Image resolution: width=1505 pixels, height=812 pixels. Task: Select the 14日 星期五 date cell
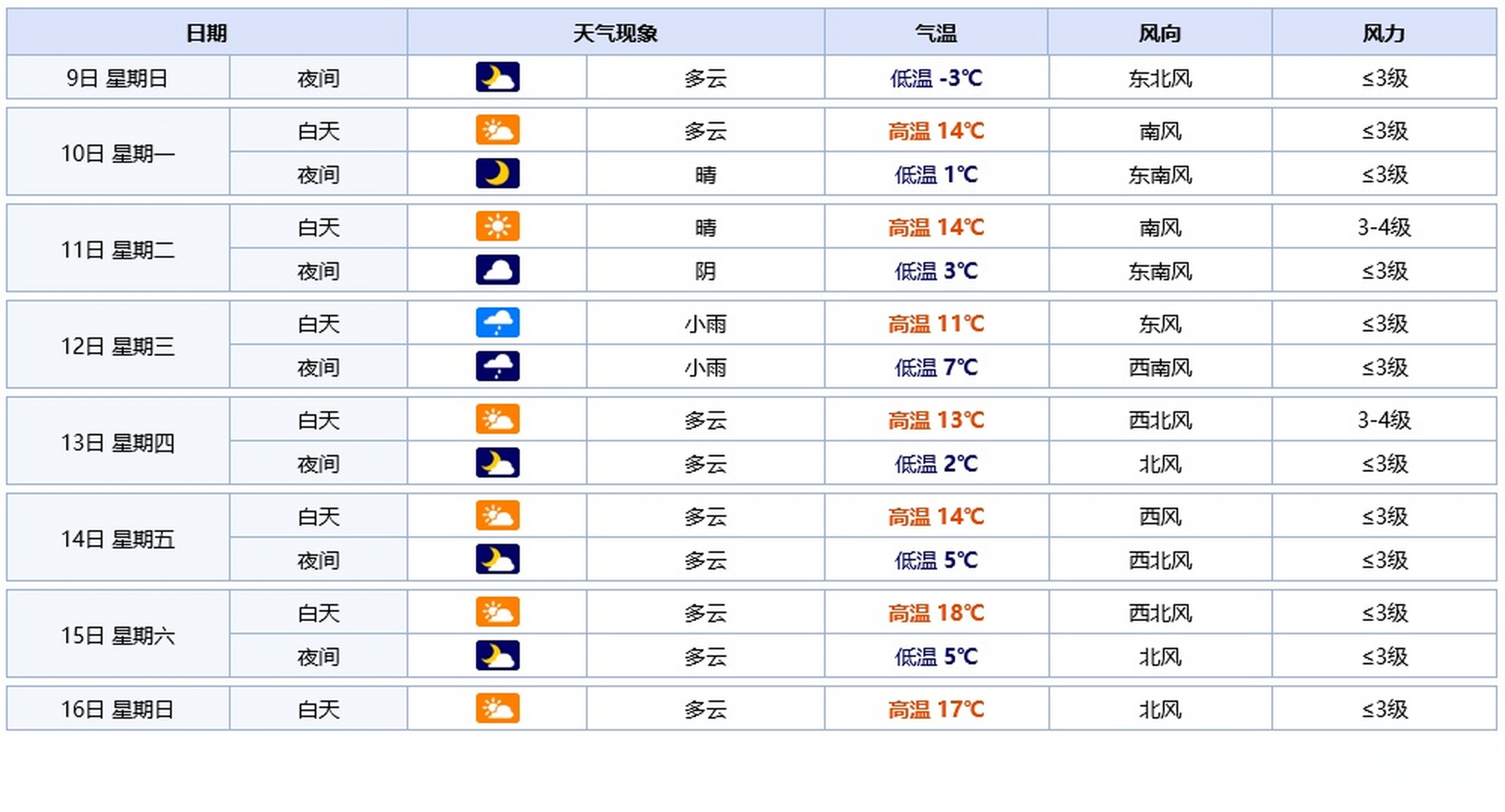coord(118,539)
